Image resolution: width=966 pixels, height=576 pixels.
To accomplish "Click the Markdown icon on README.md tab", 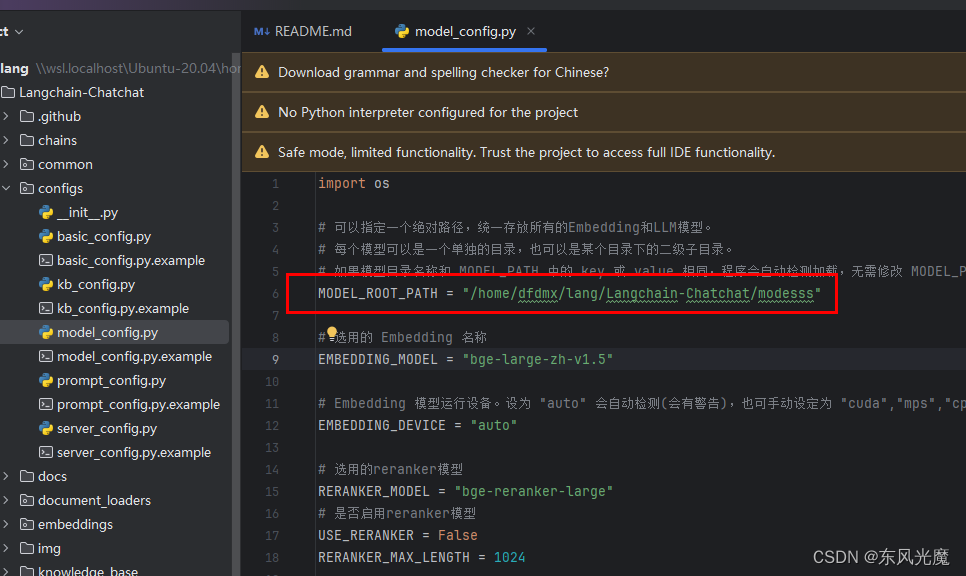I will (x=262, y=31).
